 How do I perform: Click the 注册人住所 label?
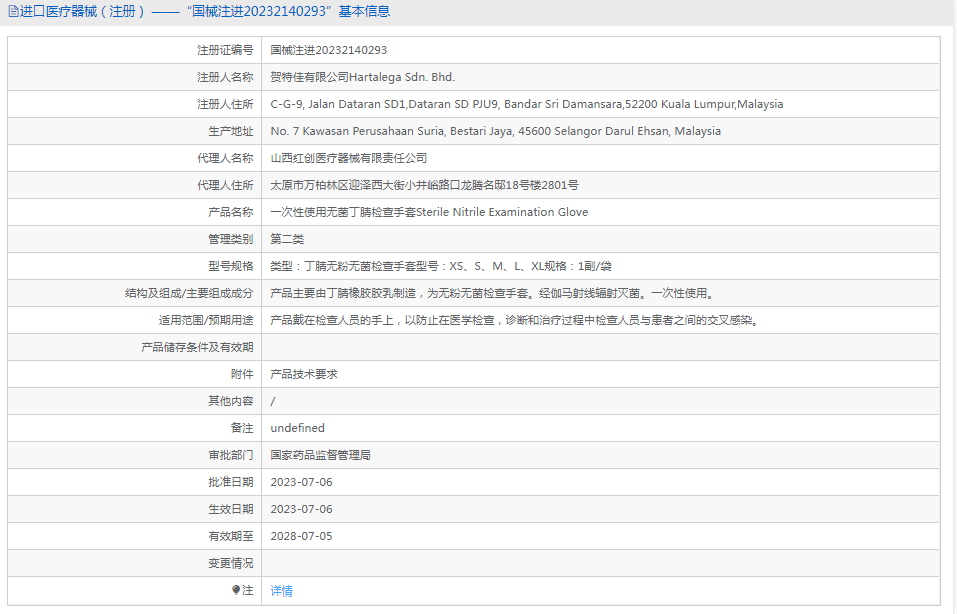point(225,104)
